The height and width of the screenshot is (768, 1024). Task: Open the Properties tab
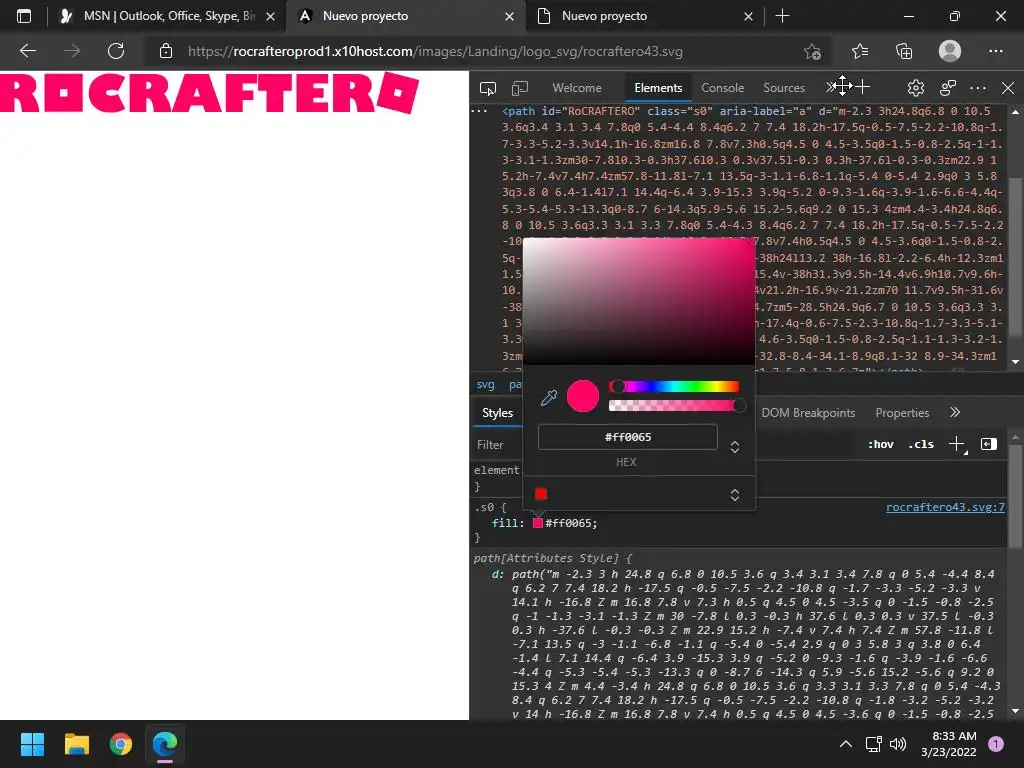tap(902, 413)
